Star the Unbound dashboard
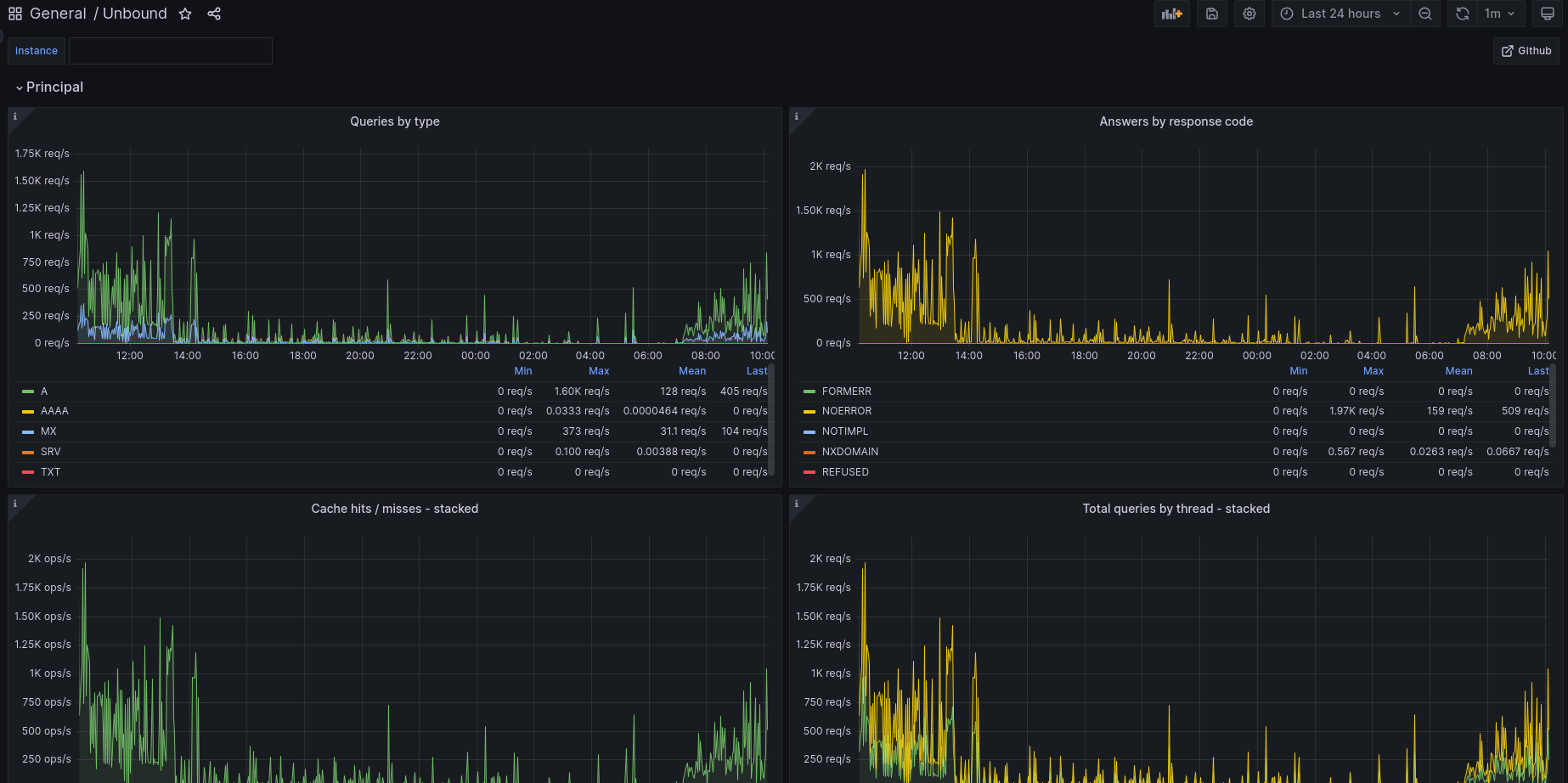Image resolution: width=1568 pixels, height=783 pixels. (x=185, y=14)
